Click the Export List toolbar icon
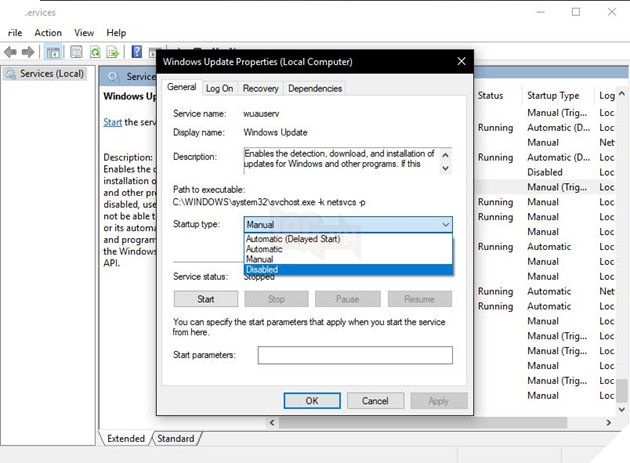The height and width of the screenshot is (463, 630). point(114,52)
